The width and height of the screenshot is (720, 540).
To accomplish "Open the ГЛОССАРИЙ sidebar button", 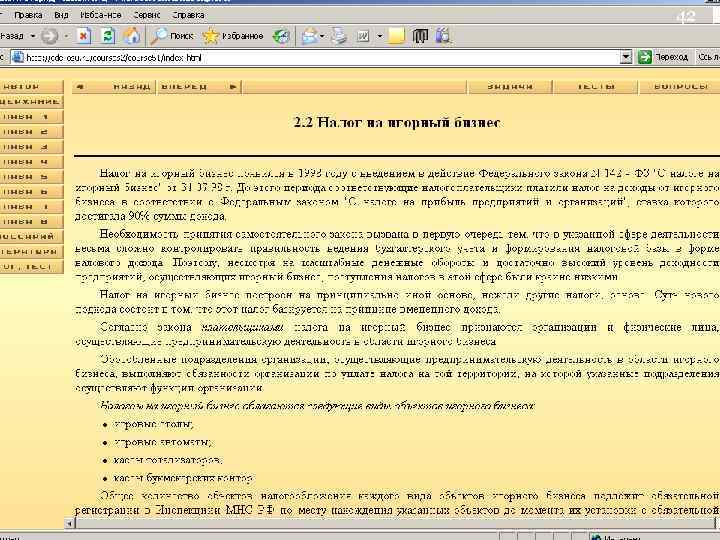I will (x=31, y=236).
